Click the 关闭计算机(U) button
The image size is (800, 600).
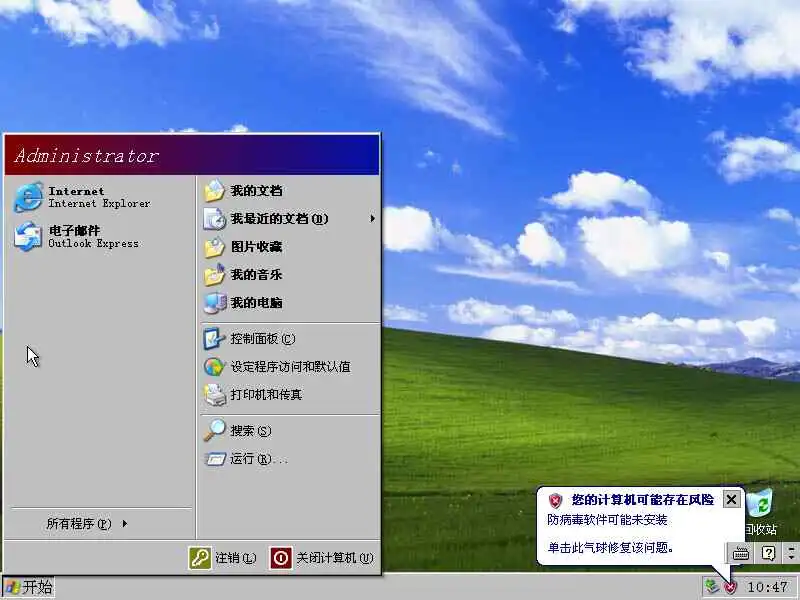tap(322, 558)
